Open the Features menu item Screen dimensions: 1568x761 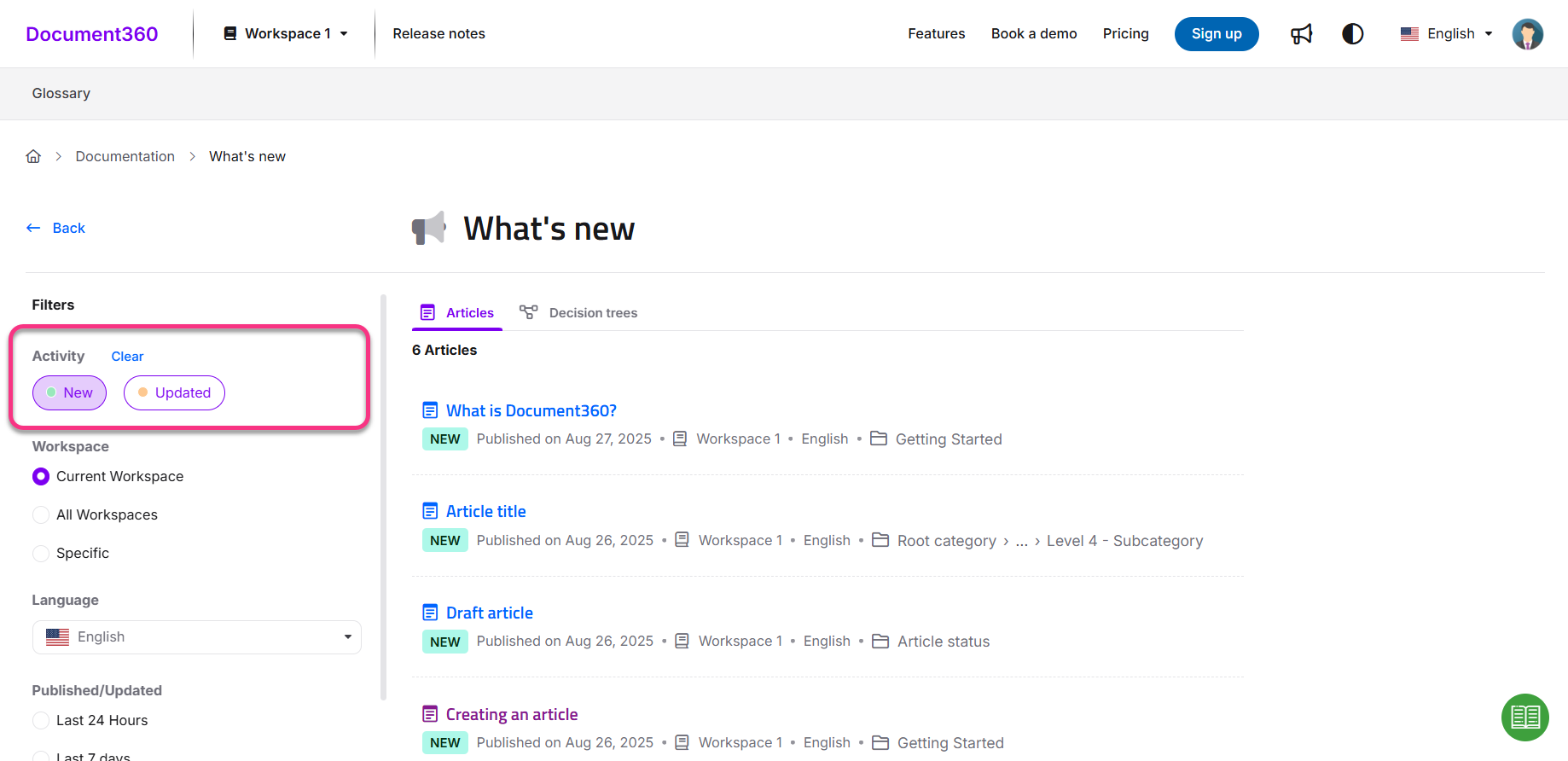(936, 33)
